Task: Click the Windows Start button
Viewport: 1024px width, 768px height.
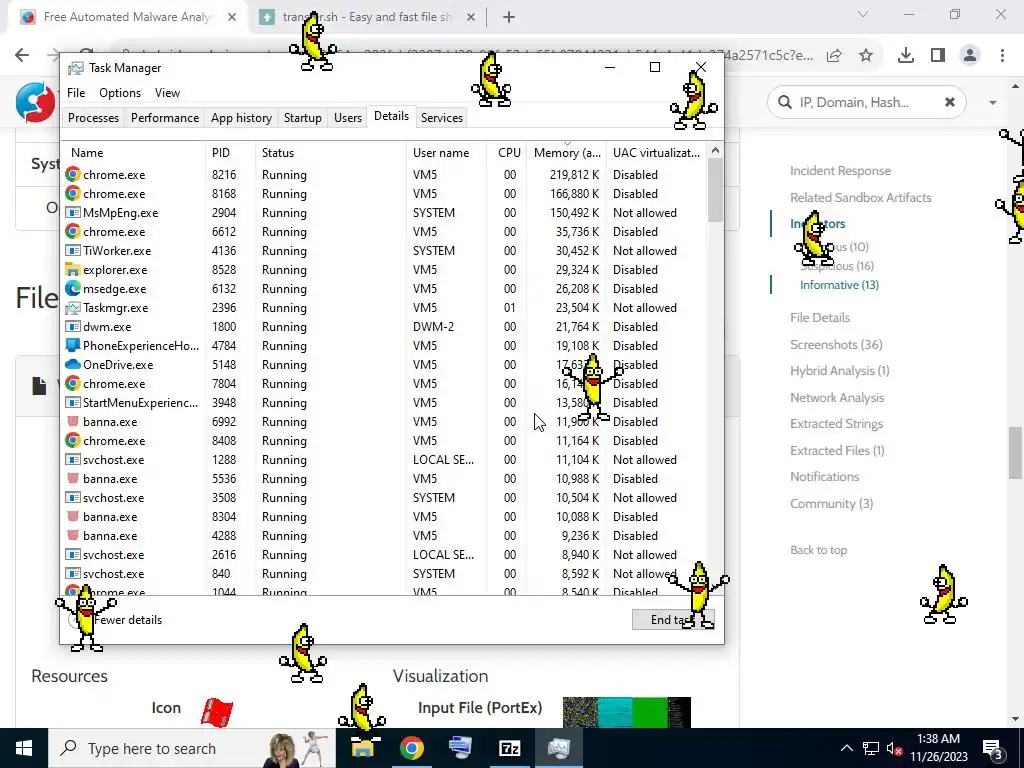Action: pyautogui.click(x=24, y=748)
